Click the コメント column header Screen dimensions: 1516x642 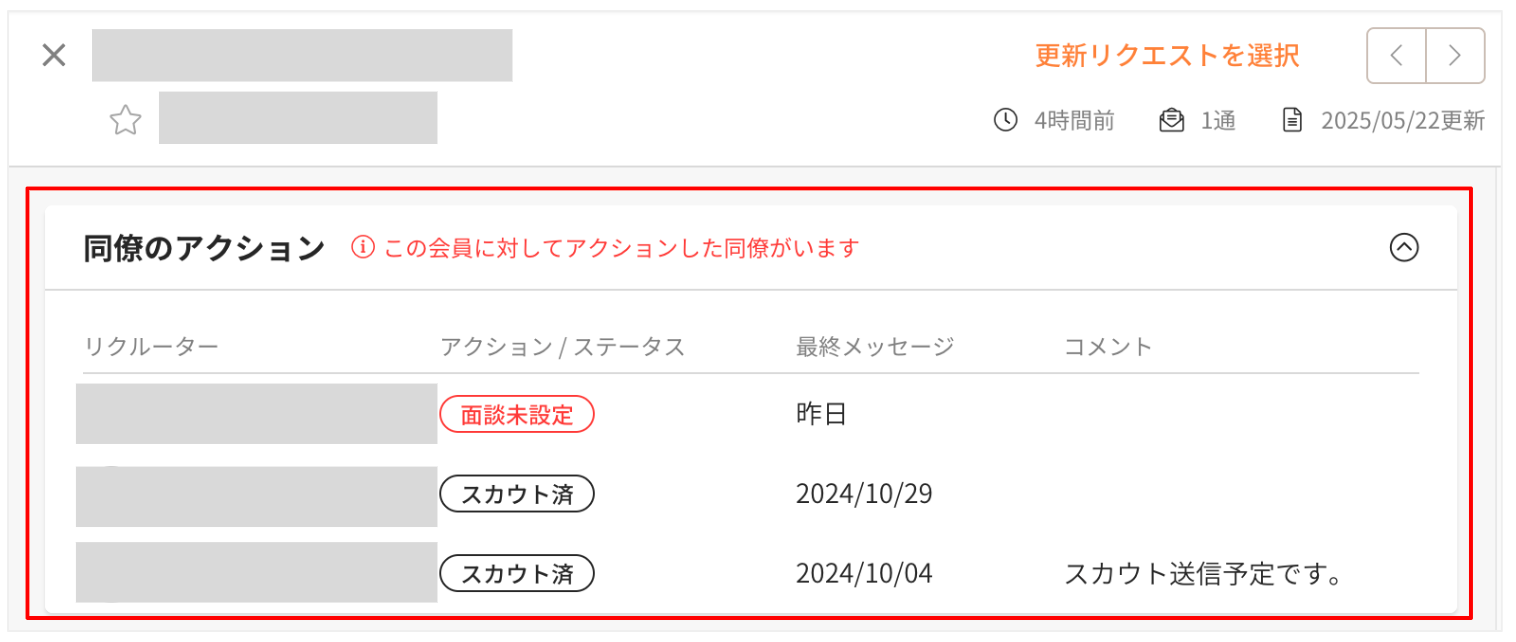coord(1108,347)
